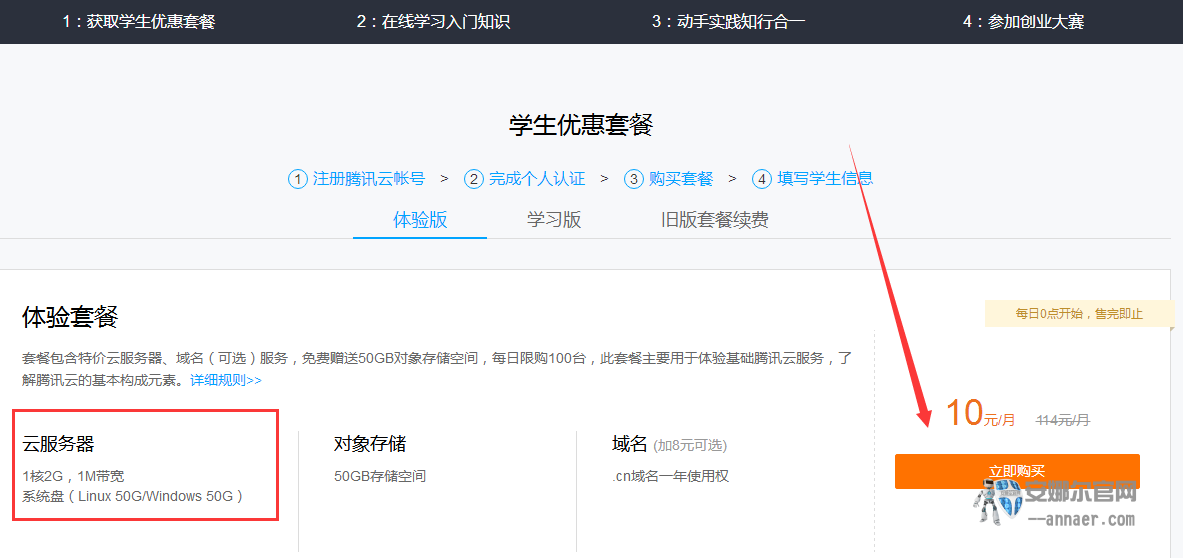Open step 3 动手实践知行合一

(x=729, y=22)
